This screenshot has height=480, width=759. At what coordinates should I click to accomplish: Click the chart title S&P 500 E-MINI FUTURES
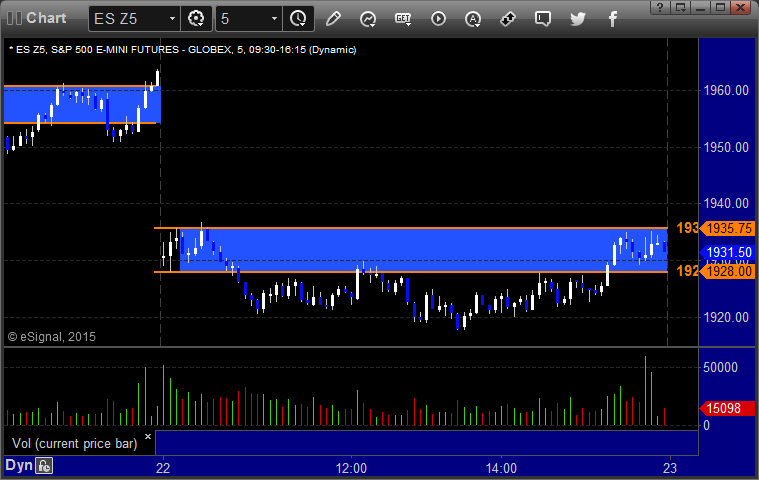coord(115,50)
